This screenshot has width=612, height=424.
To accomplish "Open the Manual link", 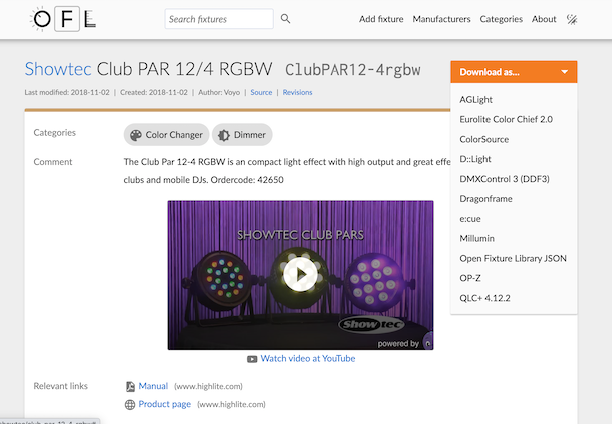I will (153, 386).
